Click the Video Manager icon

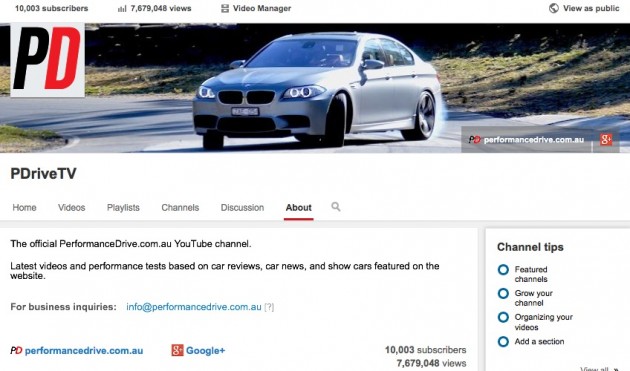tap(225, 8)
